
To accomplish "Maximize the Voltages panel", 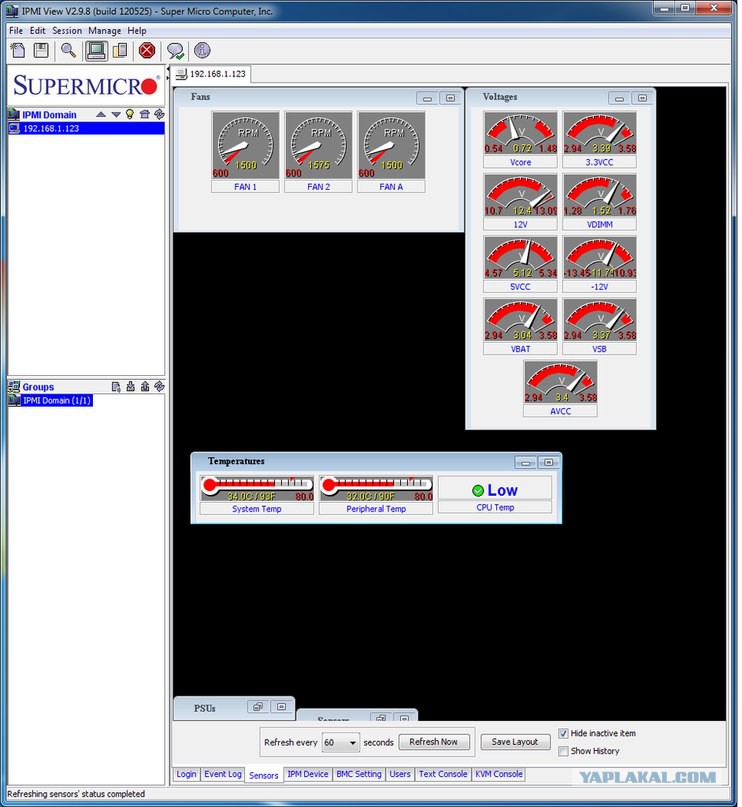I will tap(642, 98).
